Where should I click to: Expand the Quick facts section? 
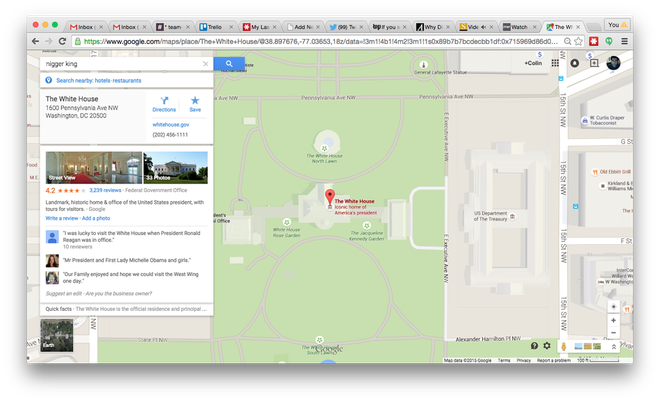coord(126,309)
